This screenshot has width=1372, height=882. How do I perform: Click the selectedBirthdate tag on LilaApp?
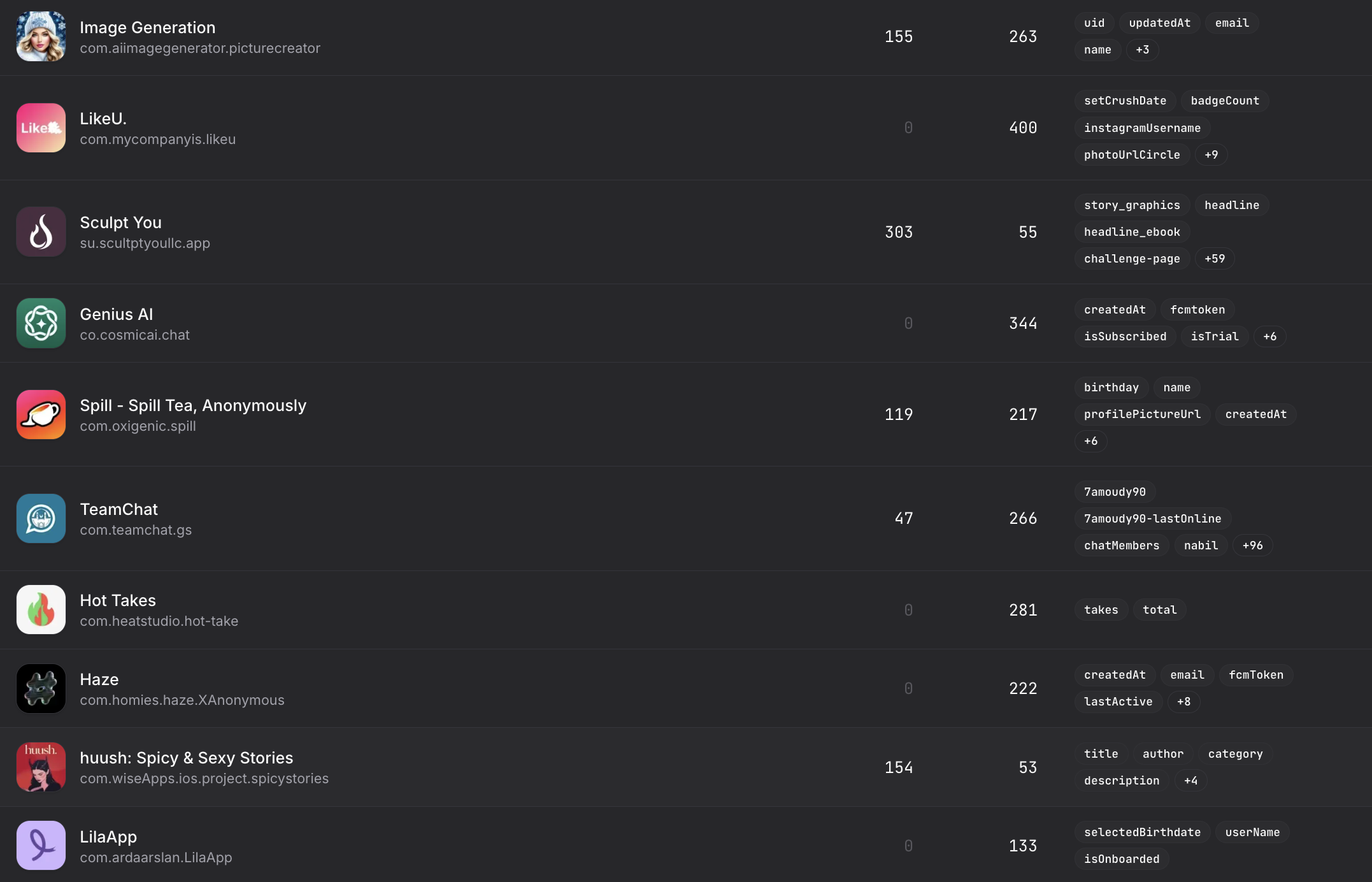tap(1142, 832)
